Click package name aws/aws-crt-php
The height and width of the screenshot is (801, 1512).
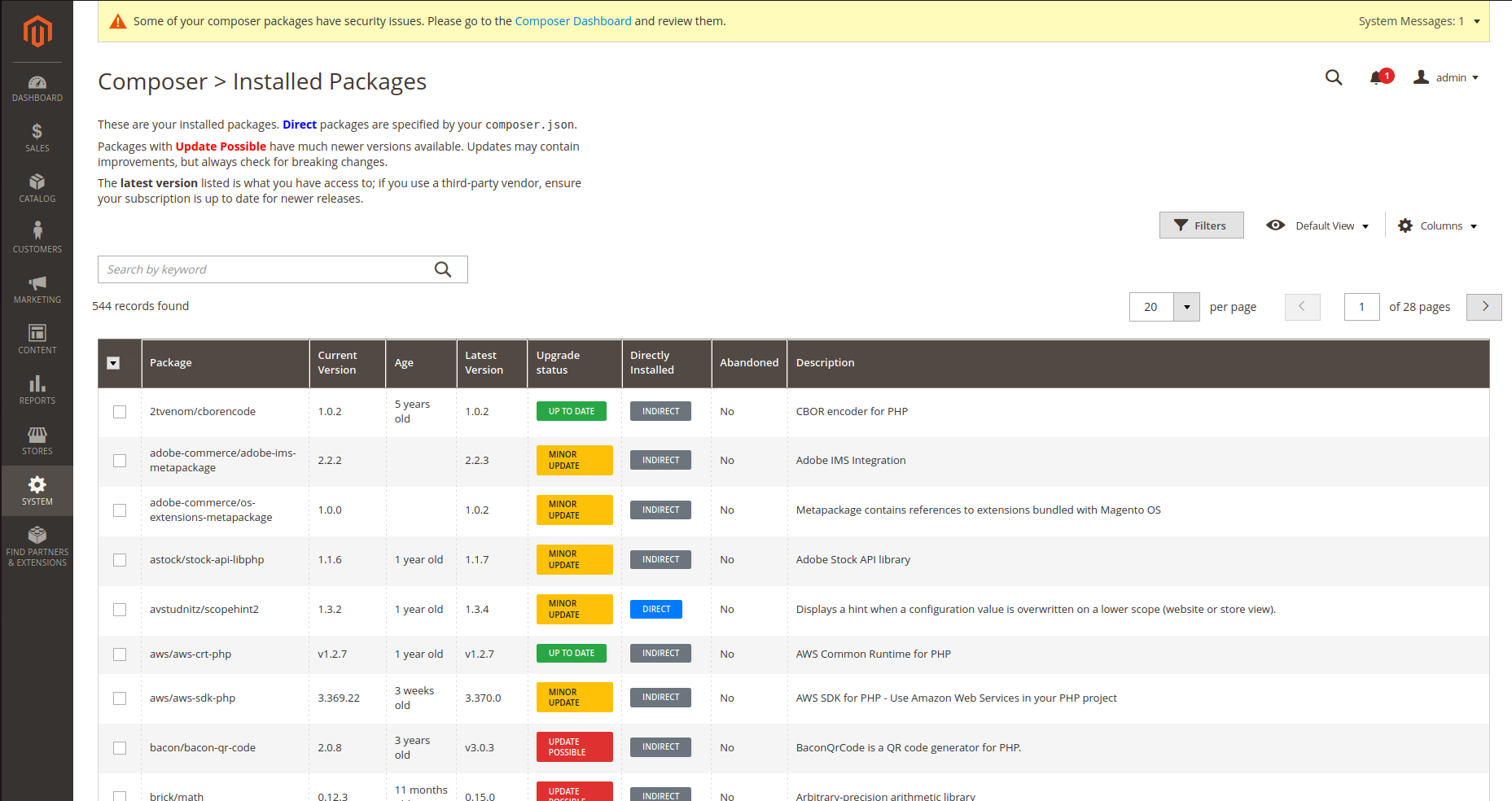191,654
